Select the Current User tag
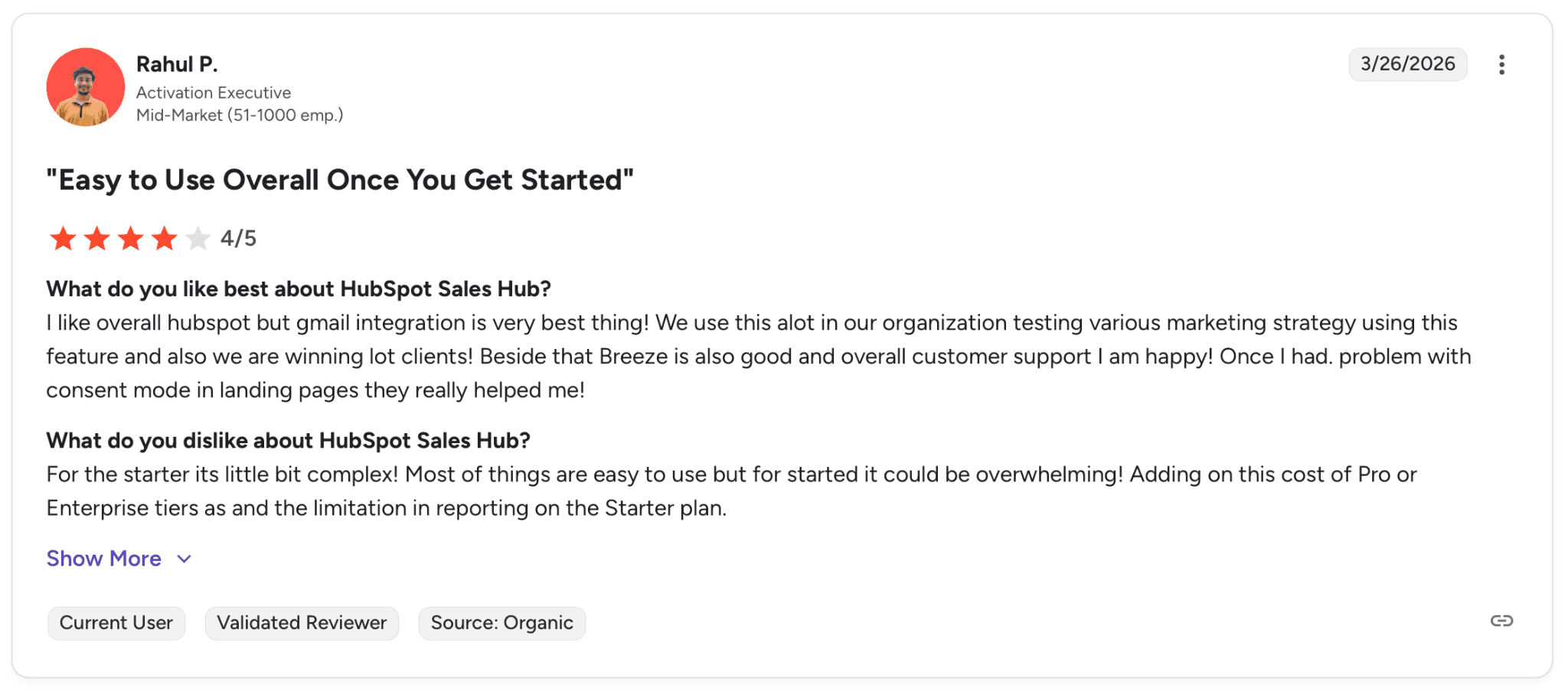This screenshot has height=691, width=1568. 116,623
